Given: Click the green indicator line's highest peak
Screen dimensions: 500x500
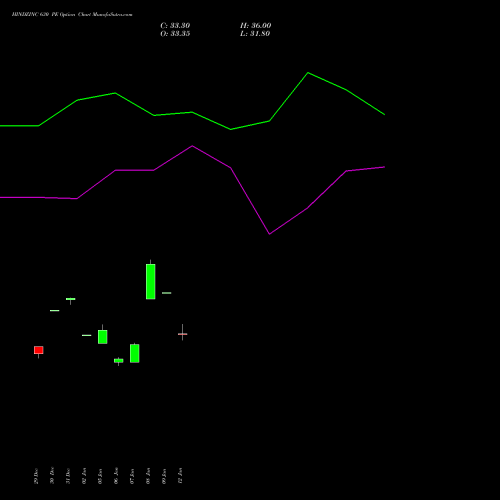Looking at the screenshot, I should click(x=308, y=73).
